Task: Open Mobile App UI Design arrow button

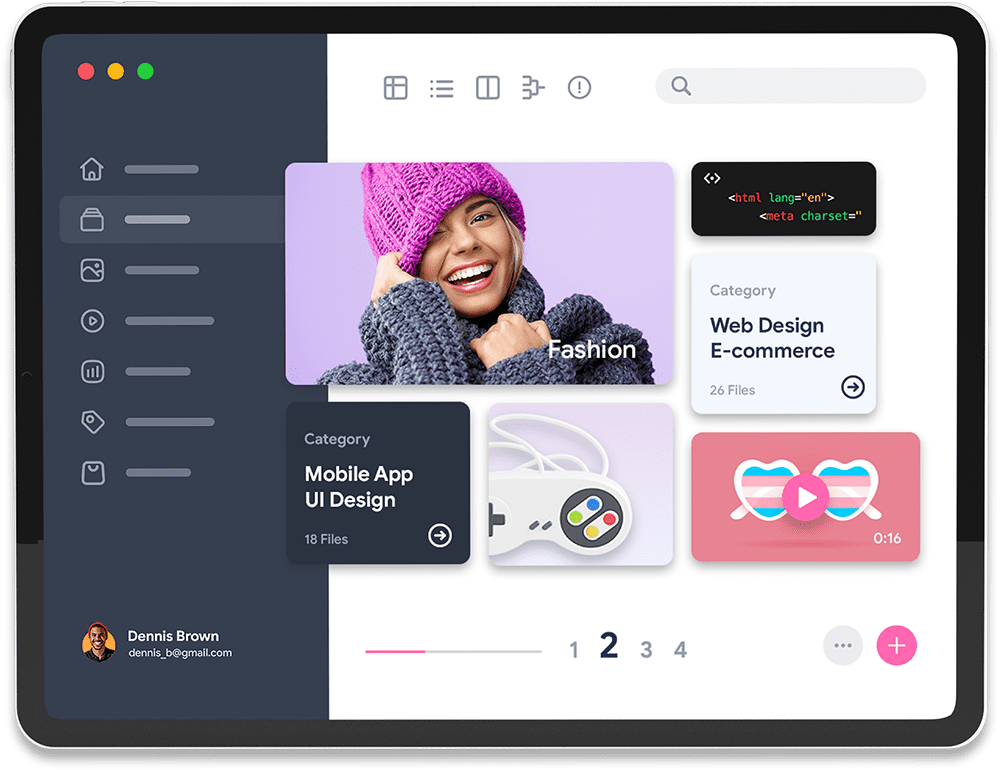Action: (440, 536)
